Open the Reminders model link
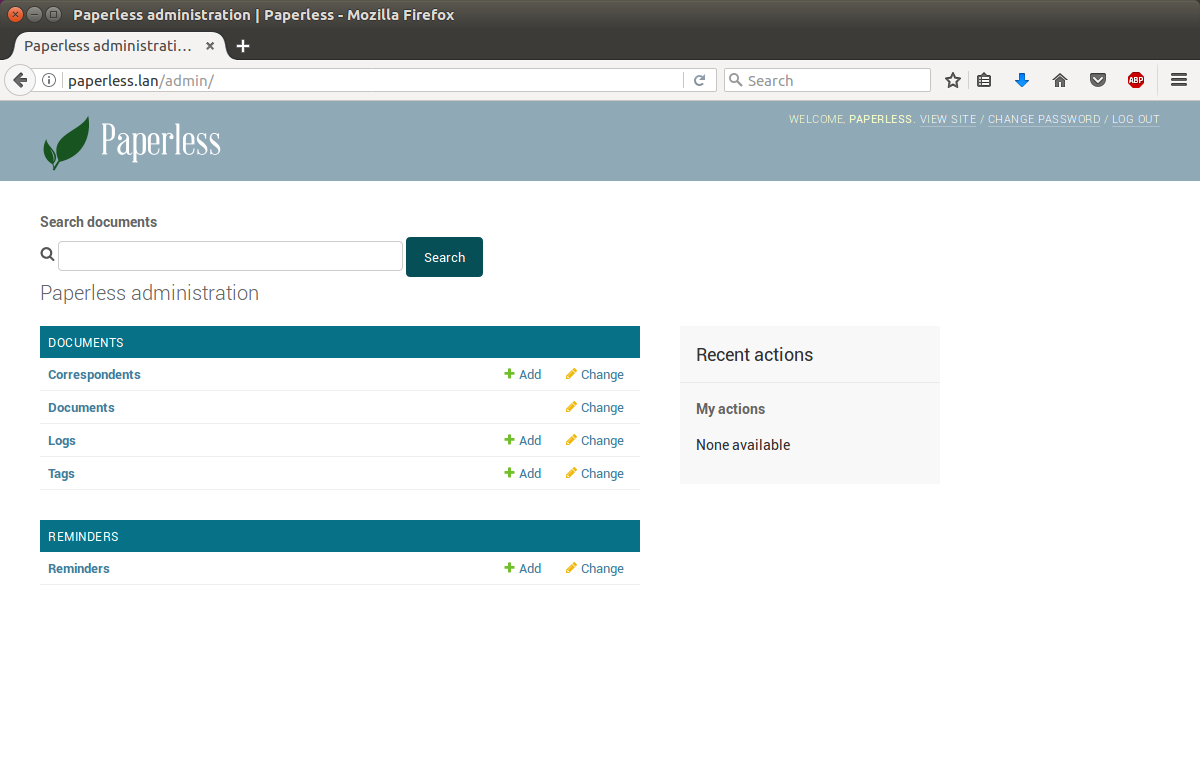Image resolution: width=1200 pixels, height=759 pixels. click(79, 569)
